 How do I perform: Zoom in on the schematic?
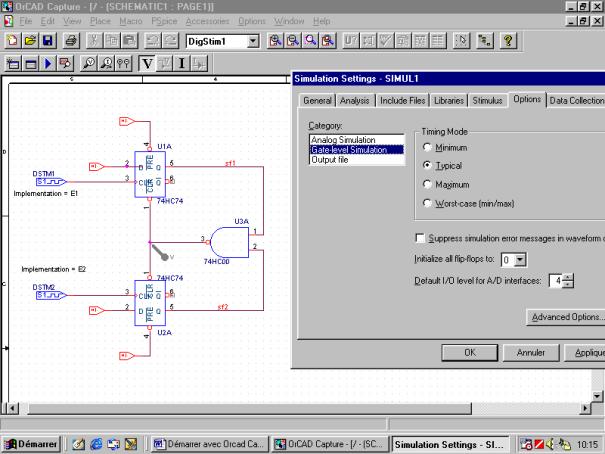[275, 41]
